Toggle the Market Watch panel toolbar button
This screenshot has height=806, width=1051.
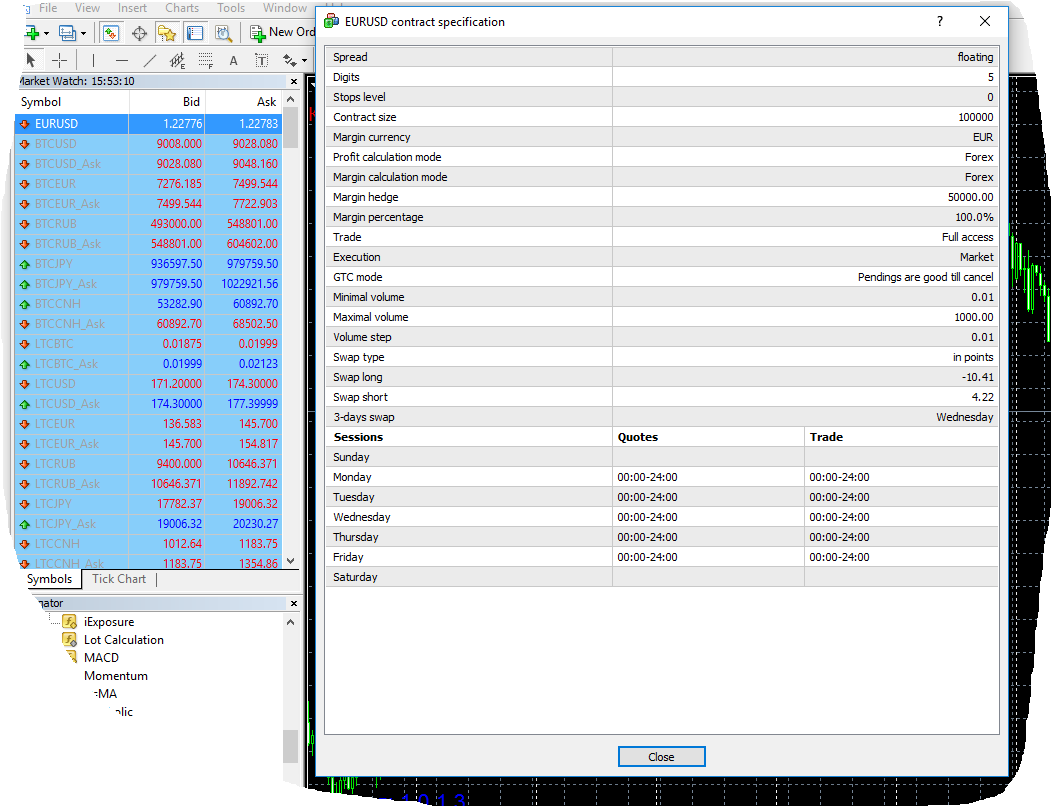[112, 33]
